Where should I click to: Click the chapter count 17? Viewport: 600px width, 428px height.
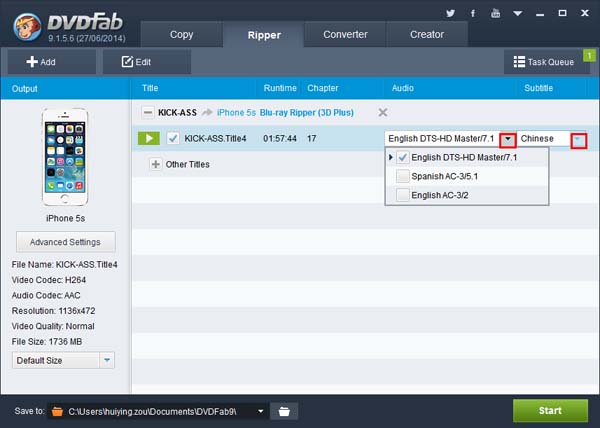[311, 138]
